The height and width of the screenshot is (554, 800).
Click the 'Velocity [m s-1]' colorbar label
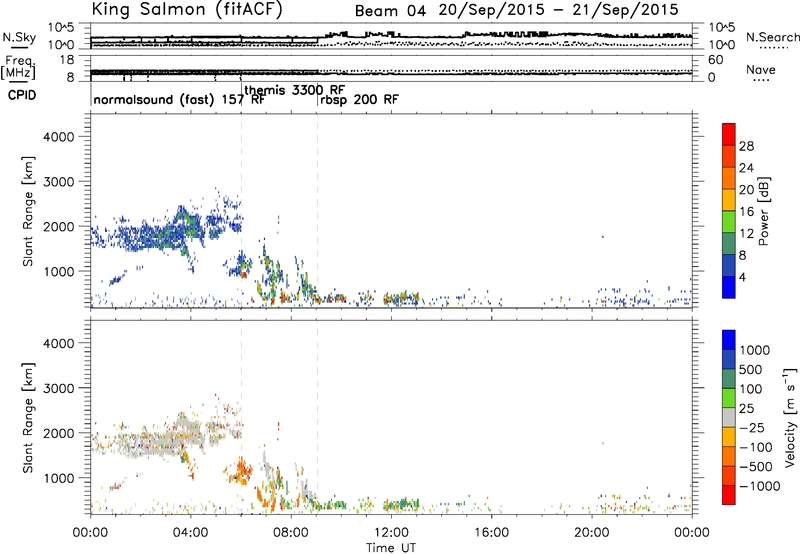pos(790,417)
